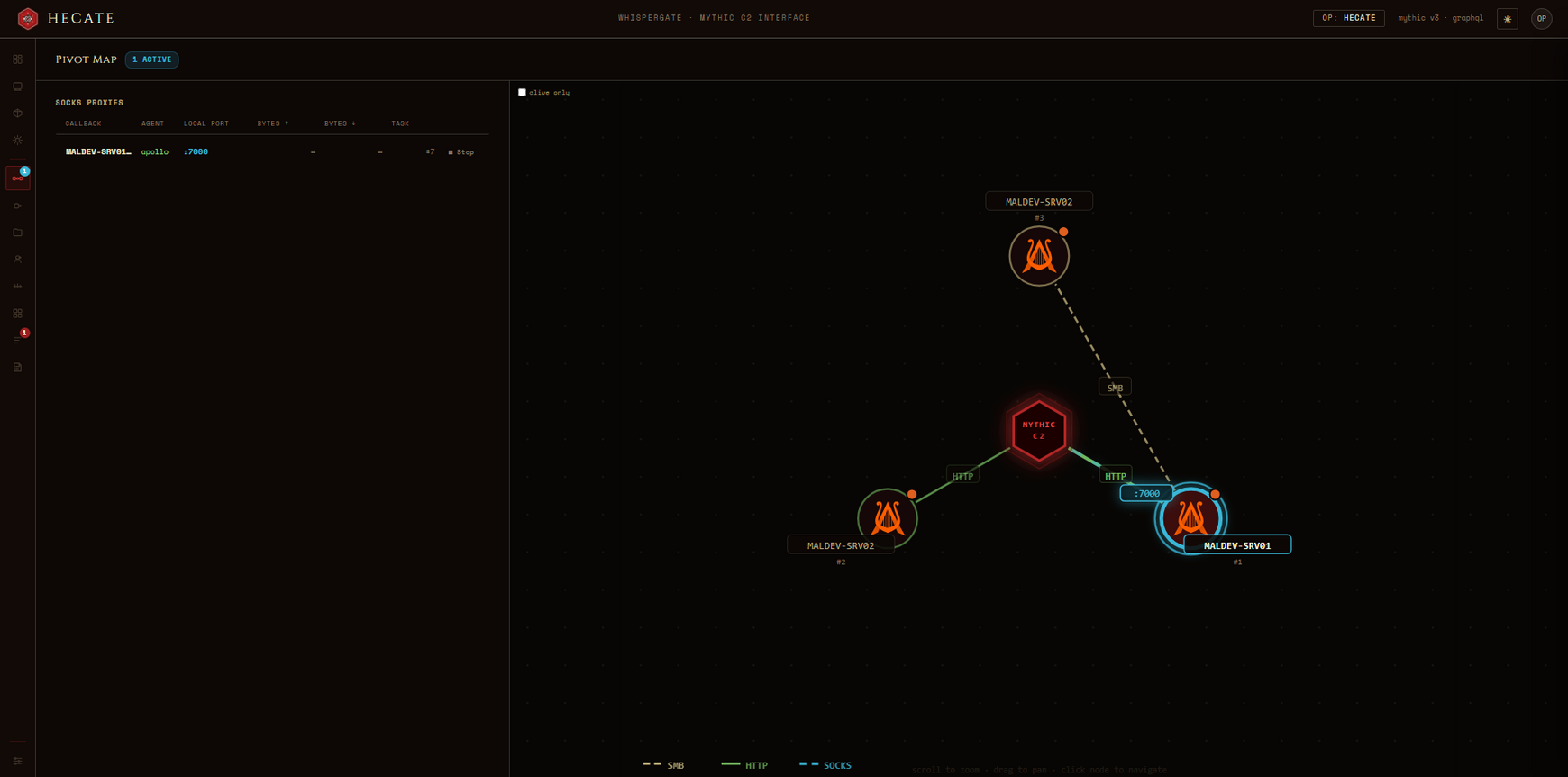Open the four-square dashboard icon at the sidebar top

[17, 59]
